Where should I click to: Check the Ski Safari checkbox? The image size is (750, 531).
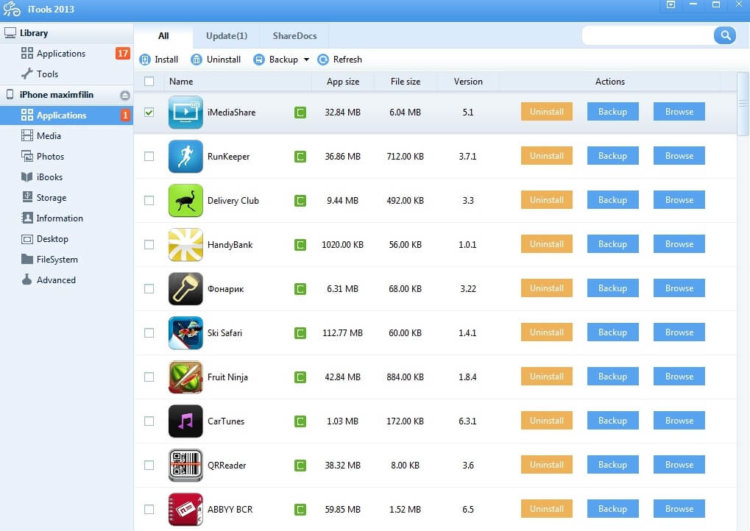tap(149, 332)
